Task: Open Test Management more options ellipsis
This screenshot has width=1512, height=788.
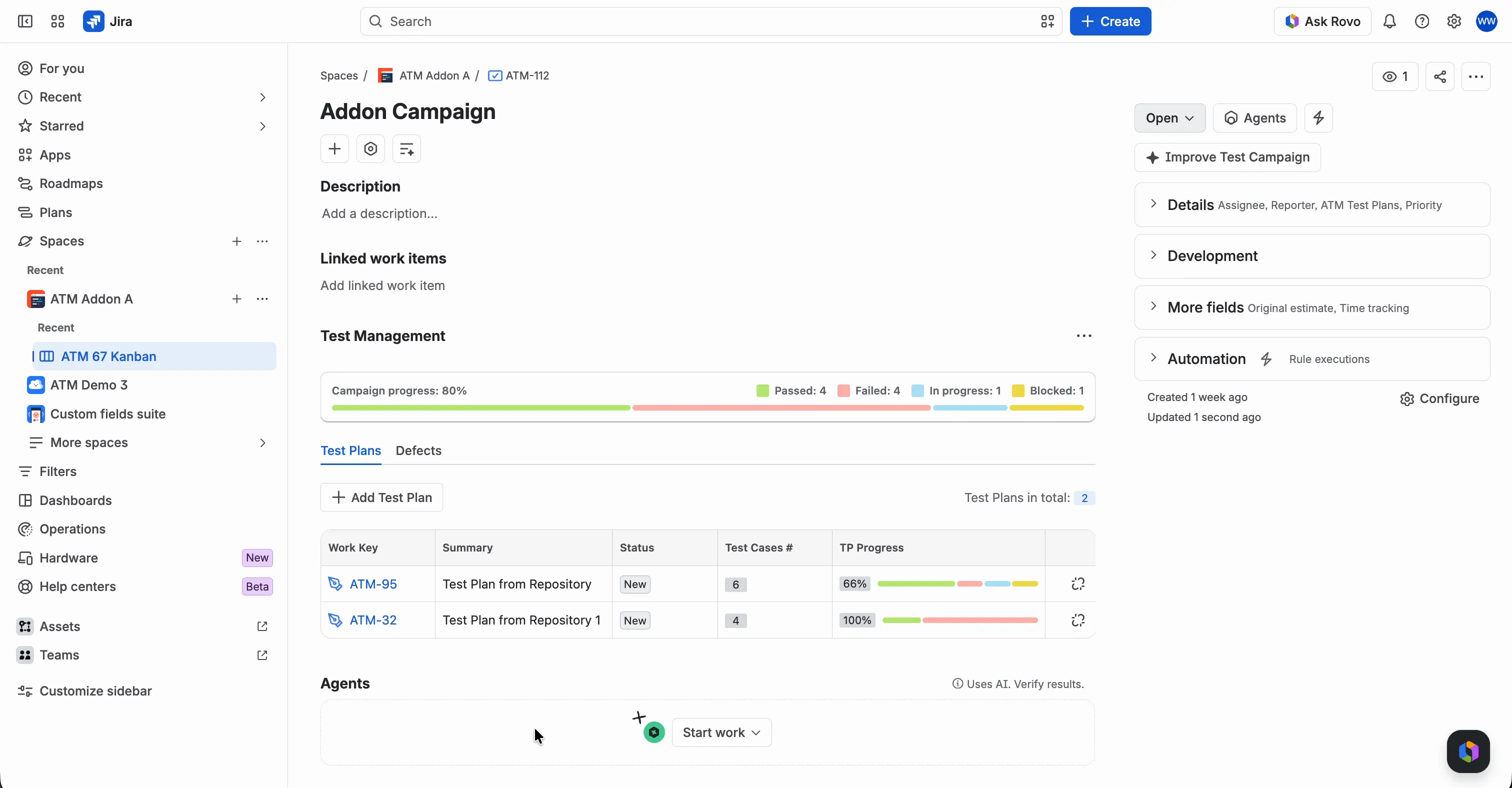Action: tap(1083, 336)
